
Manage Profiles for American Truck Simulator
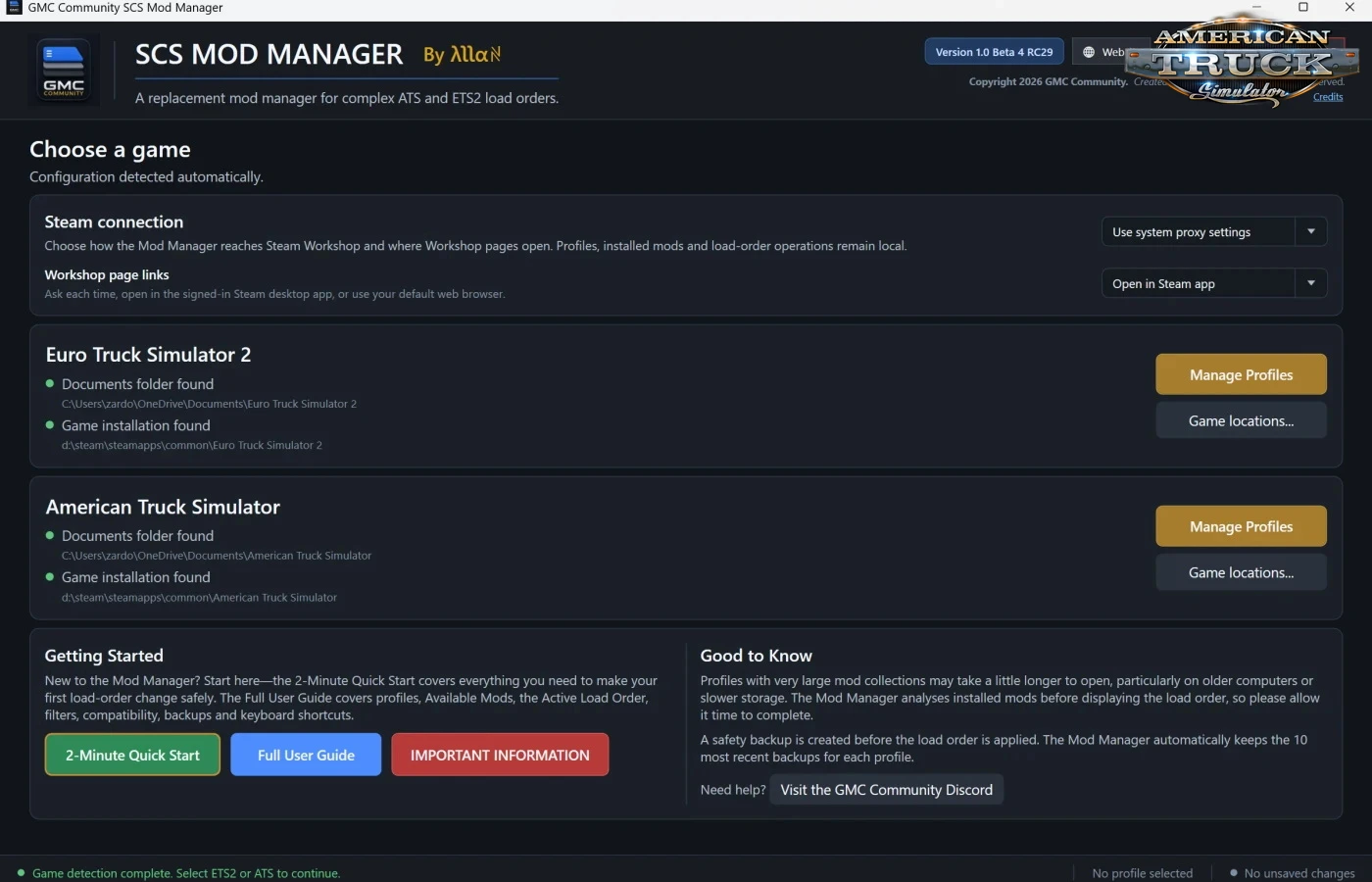point(1241,527)
